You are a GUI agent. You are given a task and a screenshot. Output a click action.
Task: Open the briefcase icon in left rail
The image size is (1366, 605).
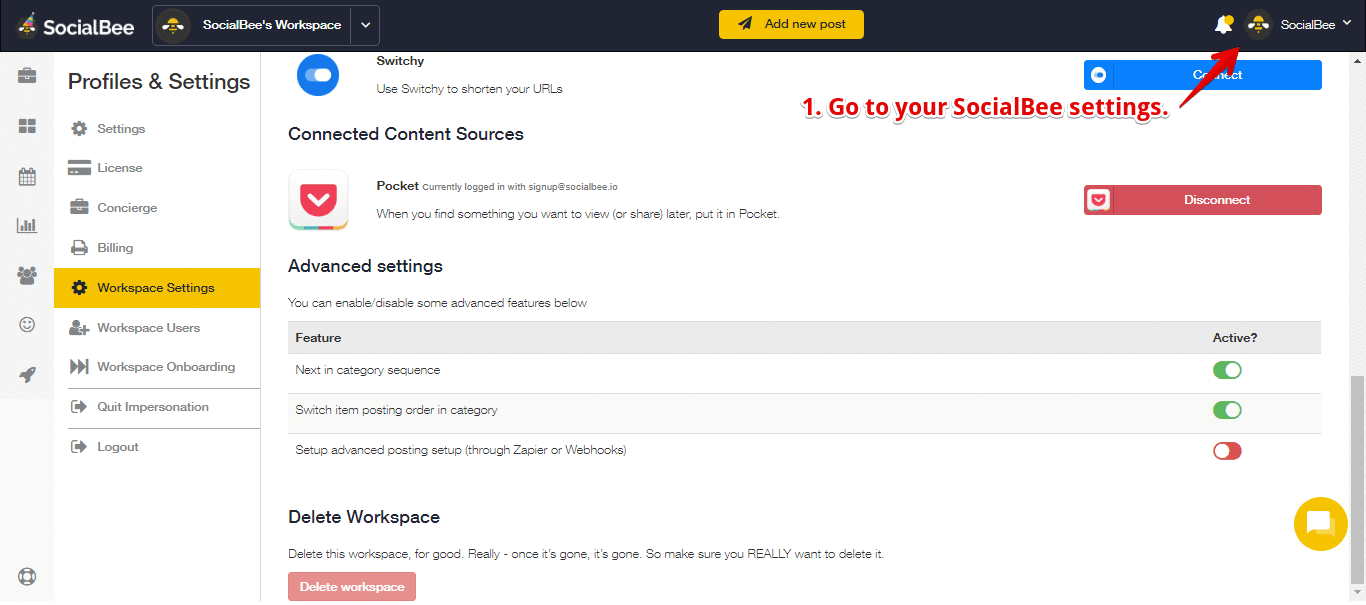point(27,76)
